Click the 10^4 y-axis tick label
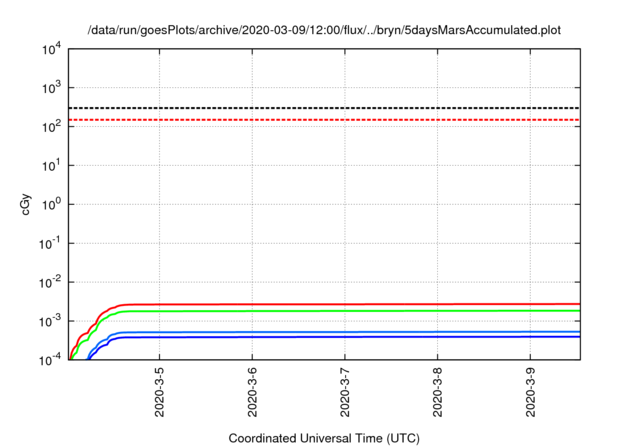The image size is (640, 448). (51, 49)
